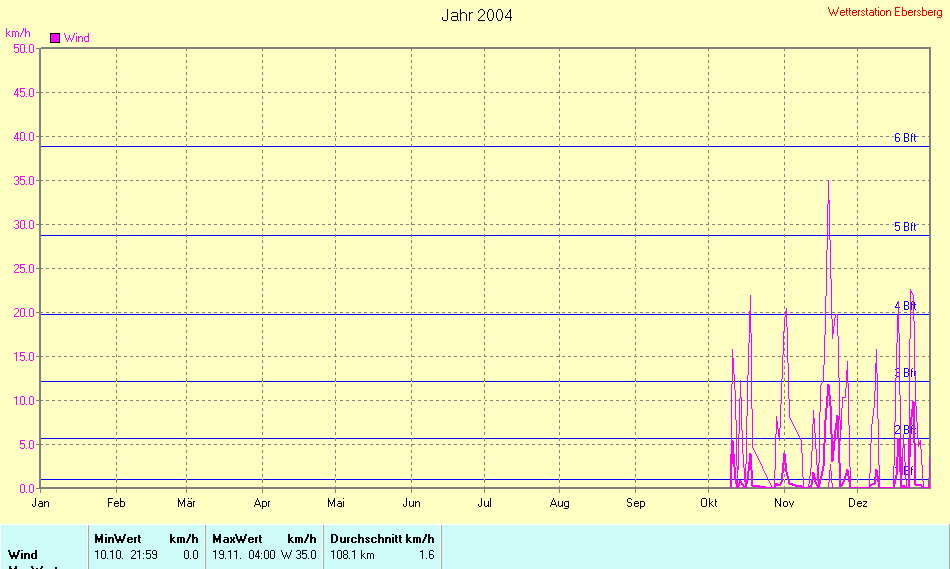
Task: Select the Dez month axis label
Action: 857,503
